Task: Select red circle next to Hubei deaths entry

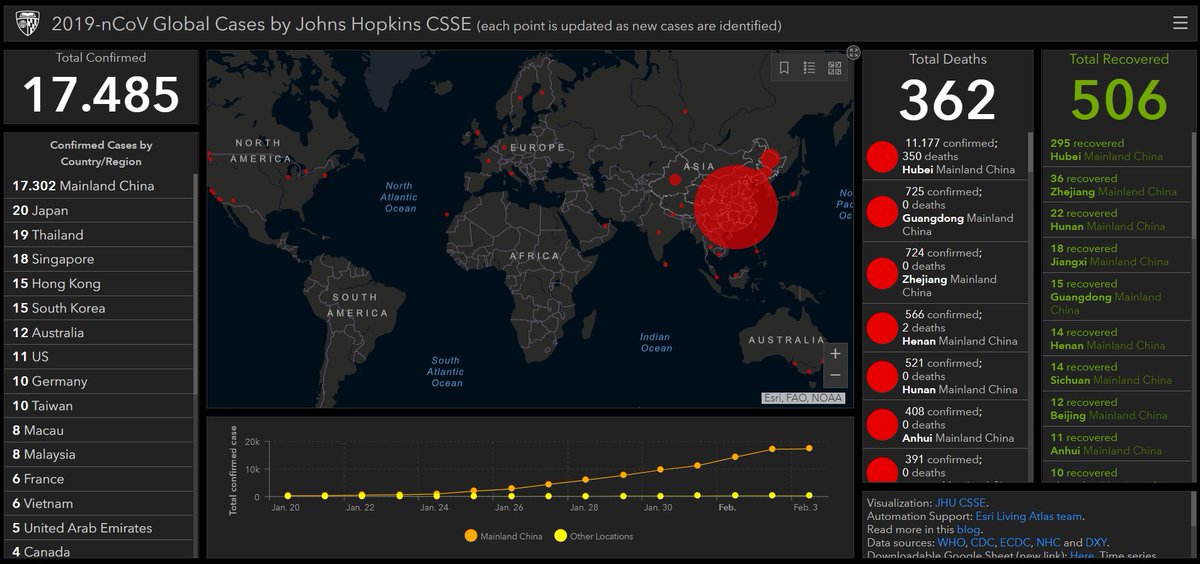Action: pyautogui.click(x=882, y=157)
